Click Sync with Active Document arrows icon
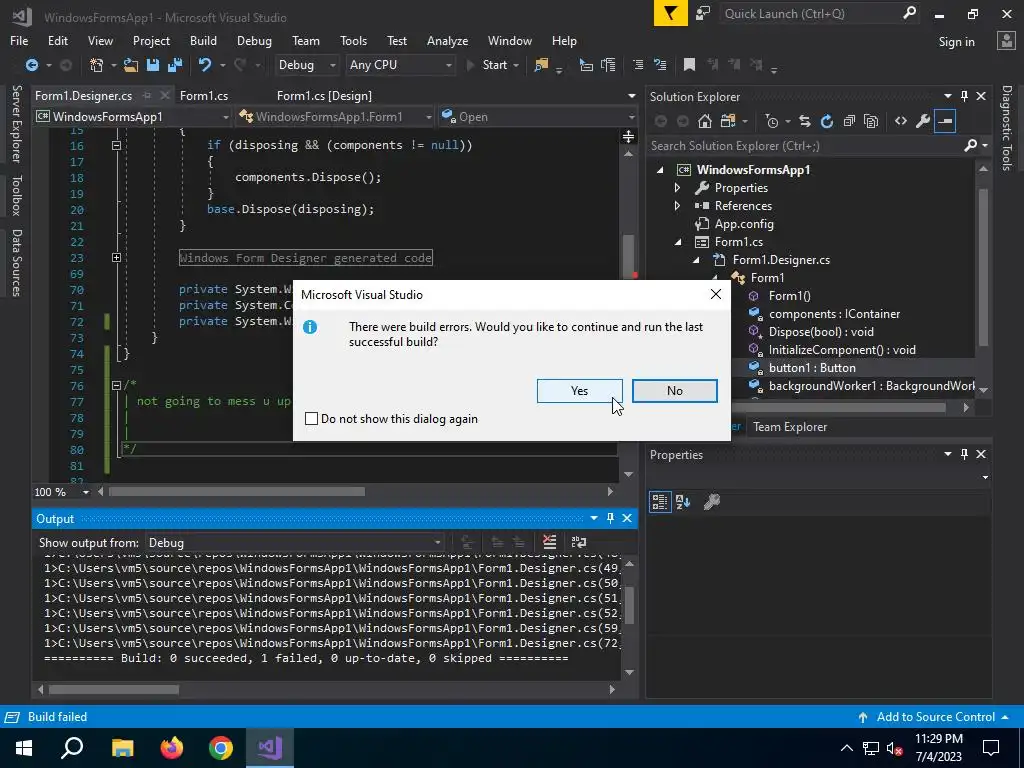 point(805,121)
